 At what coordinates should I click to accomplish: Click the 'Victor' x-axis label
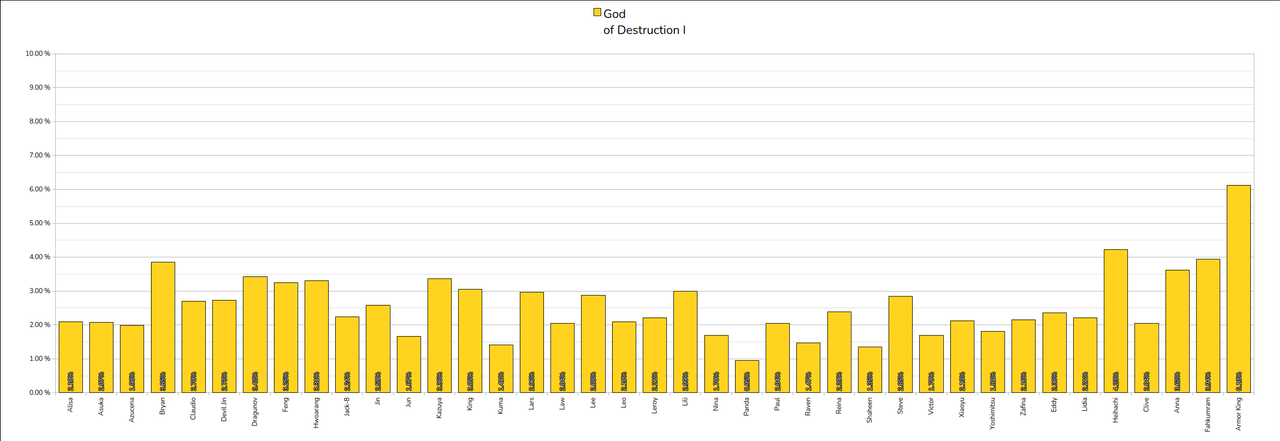[931, 406]
